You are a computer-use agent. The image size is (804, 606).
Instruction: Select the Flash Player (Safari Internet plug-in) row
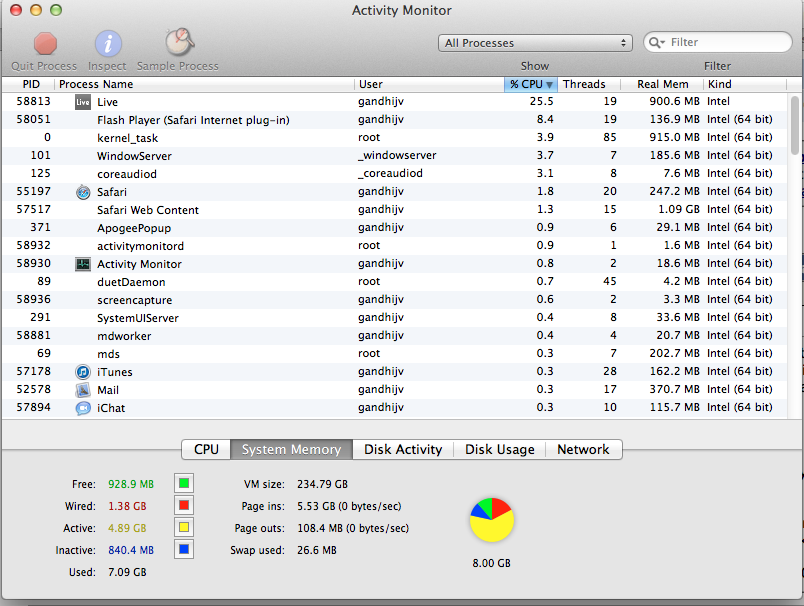[395, 120]
